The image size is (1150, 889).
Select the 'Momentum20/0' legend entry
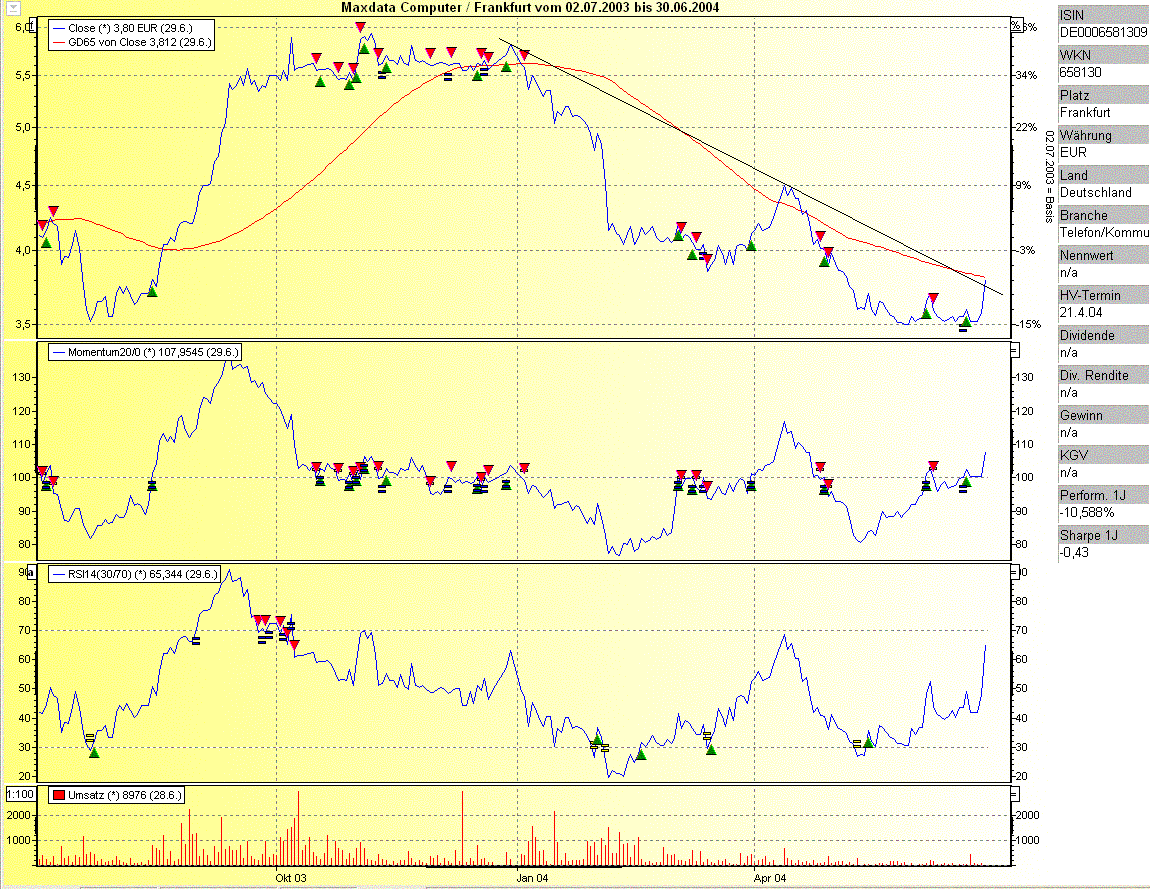point(144,353)
